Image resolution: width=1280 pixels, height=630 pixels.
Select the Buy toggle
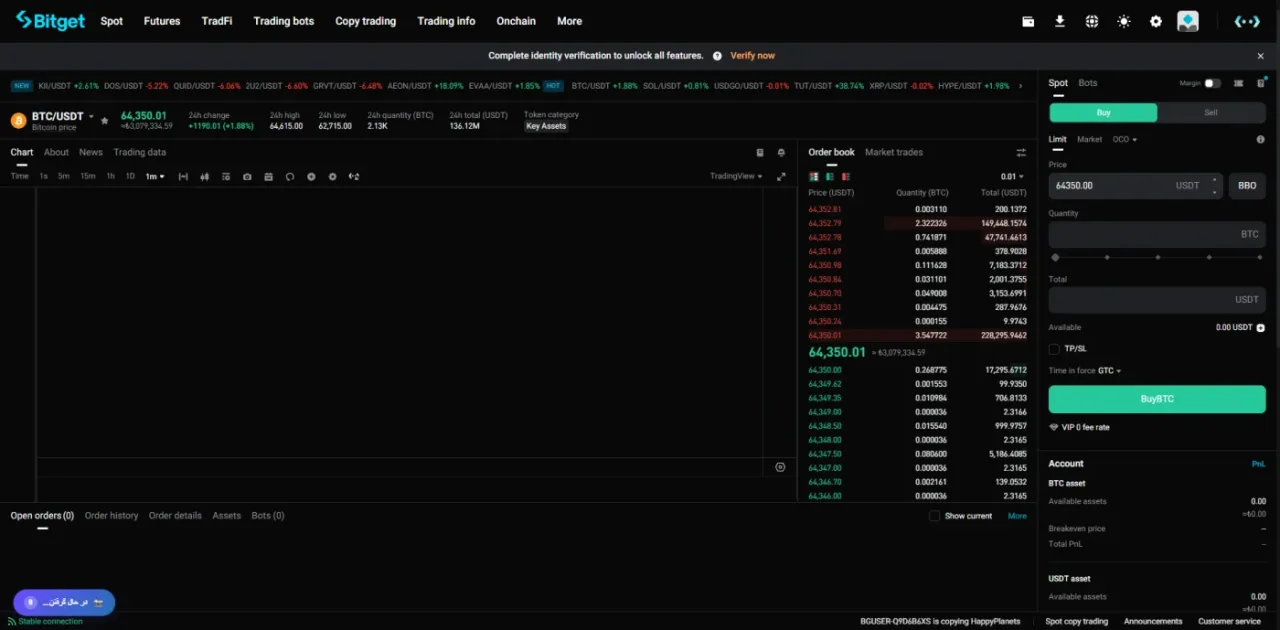click(1103, 113)
